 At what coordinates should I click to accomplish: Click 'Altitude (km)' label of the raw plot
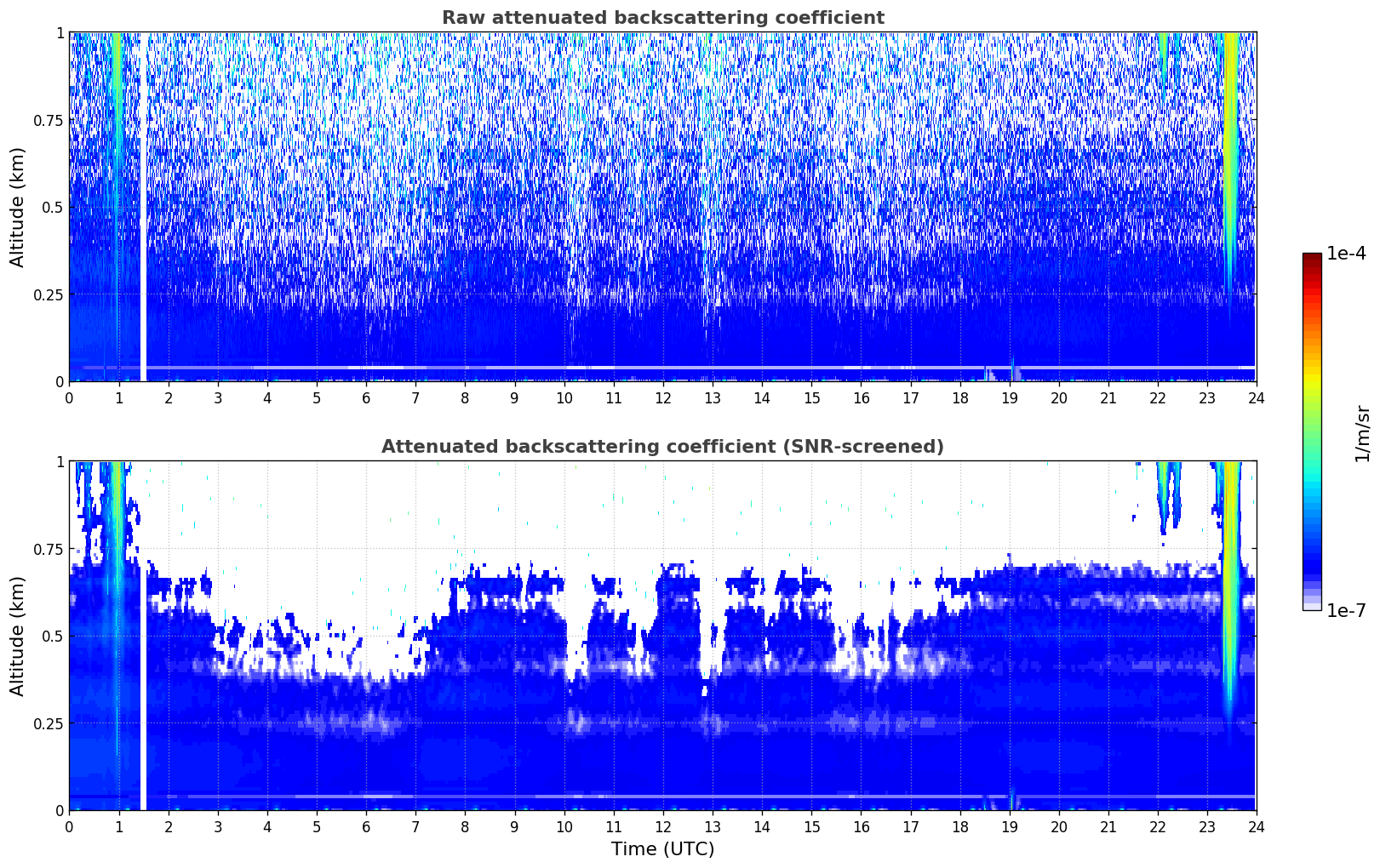point(18,207)
